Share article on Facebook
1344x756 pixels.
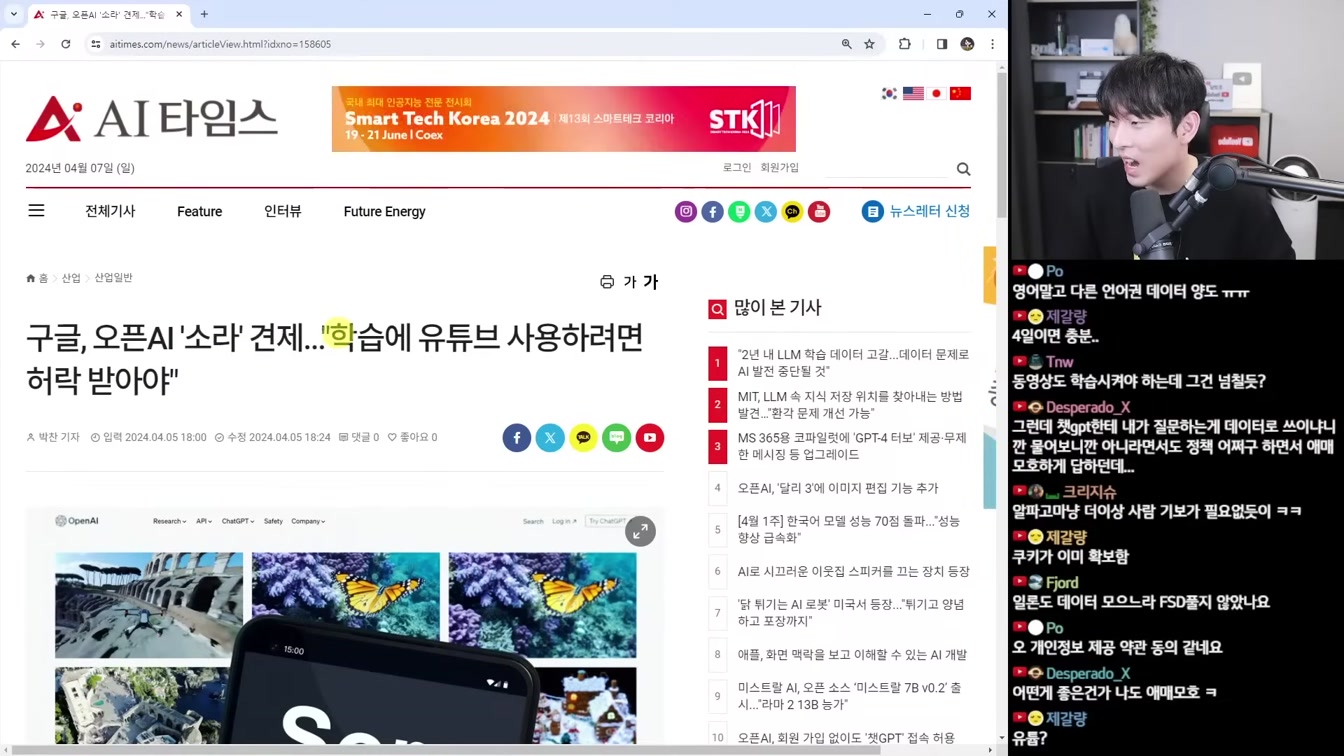tap(517, 437)
